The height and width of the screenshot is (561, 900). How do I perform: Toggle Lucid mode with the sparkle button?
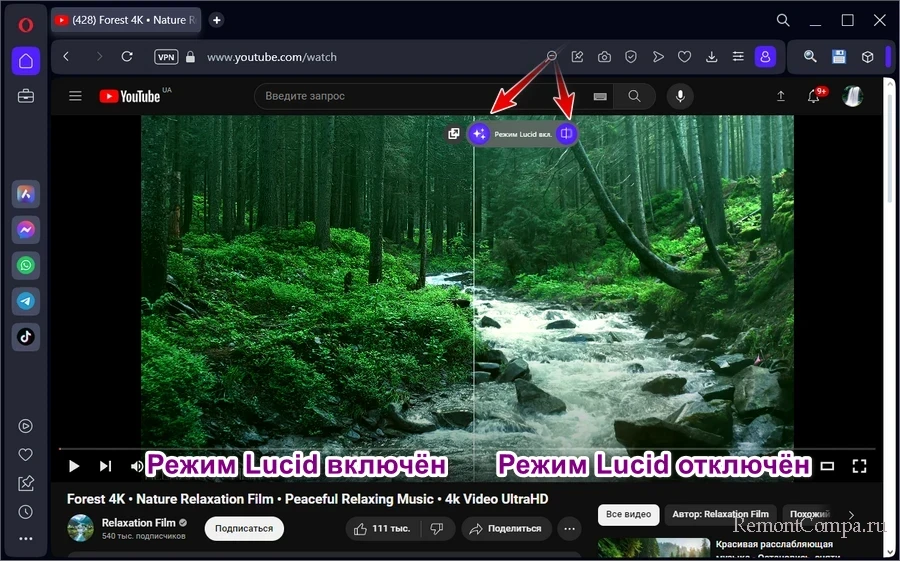(x=479, y=134)
